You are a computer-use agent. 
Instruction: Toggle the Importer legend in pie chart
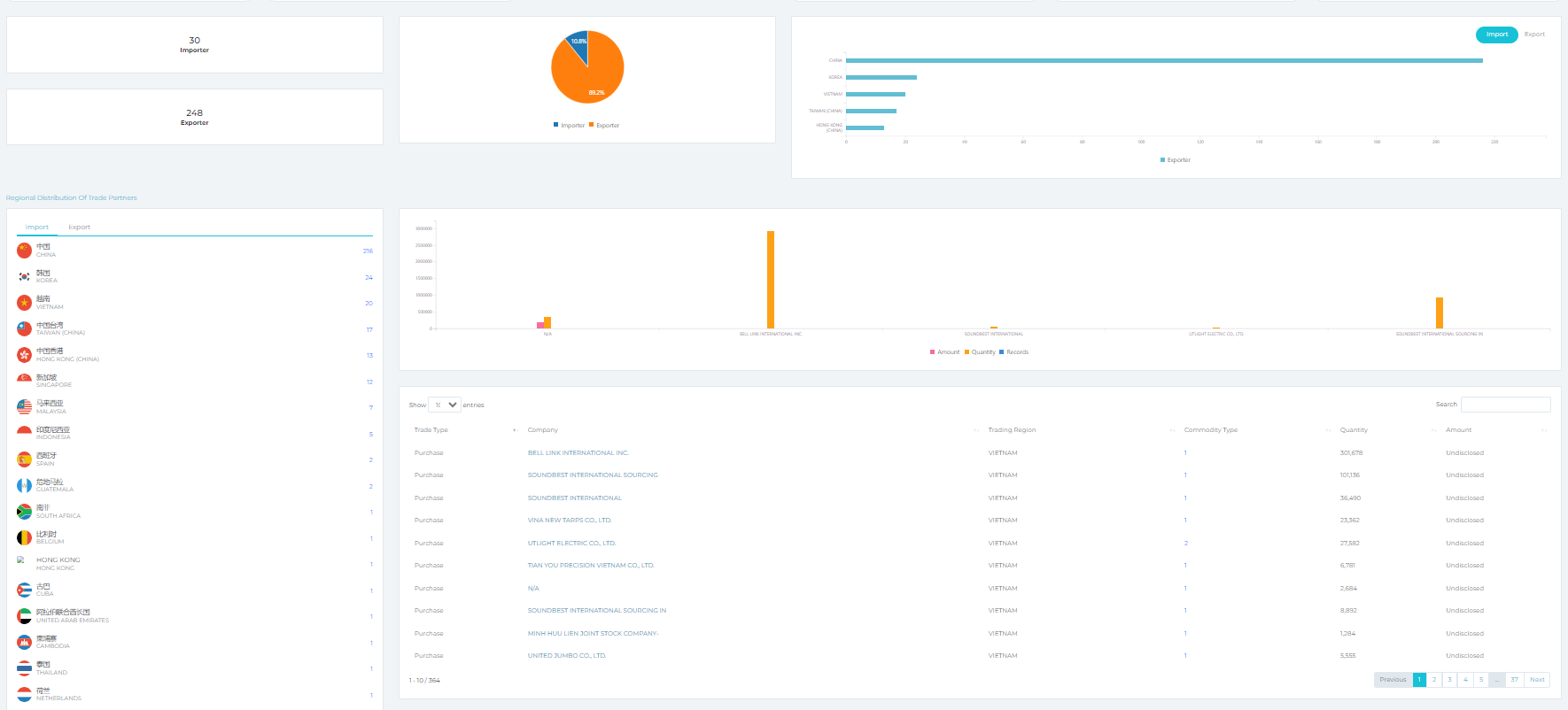click(x=569, y=126)
